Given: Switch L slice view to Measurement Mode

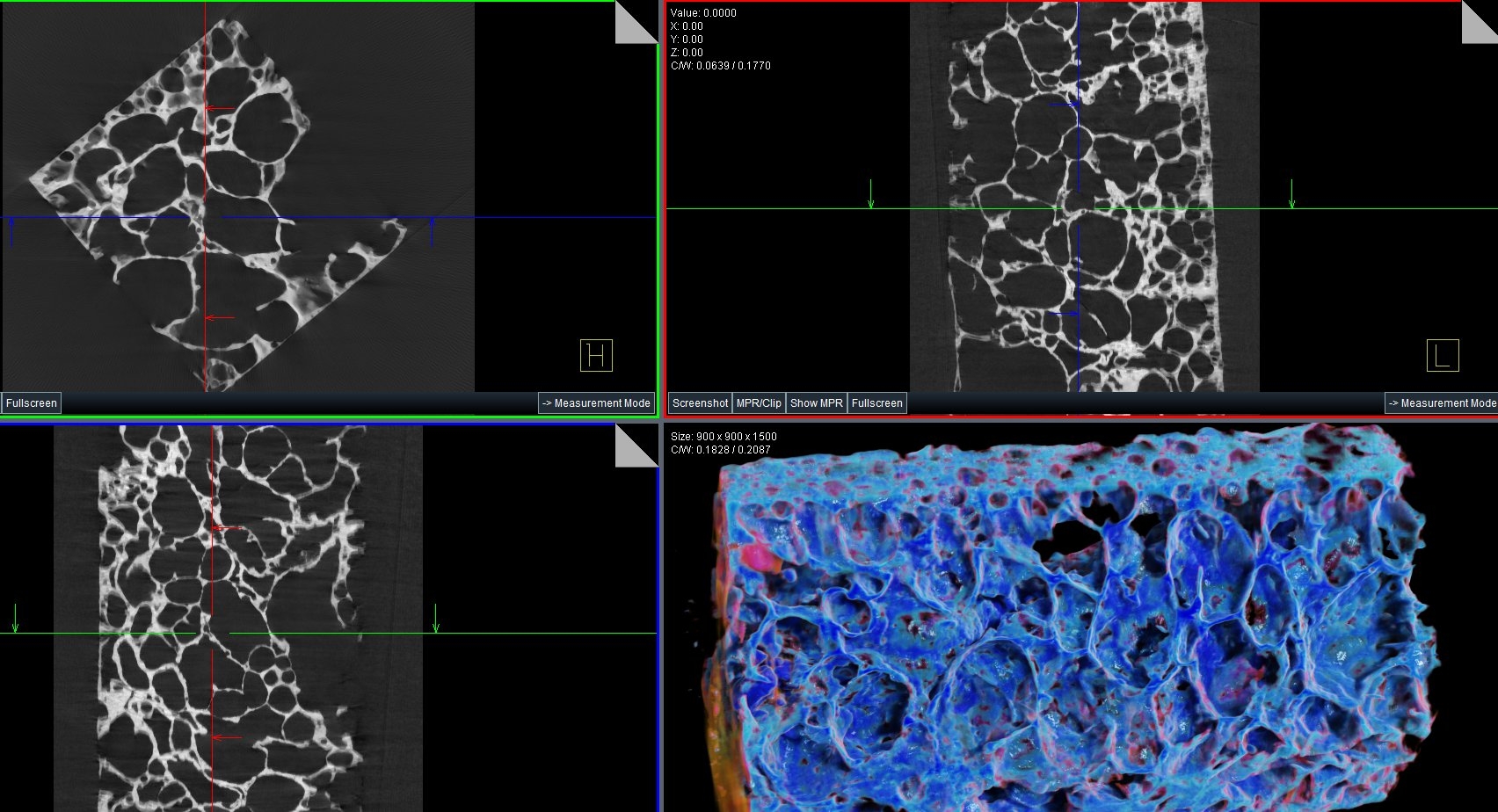Looking at the screenshot, I should [1442, 403].
